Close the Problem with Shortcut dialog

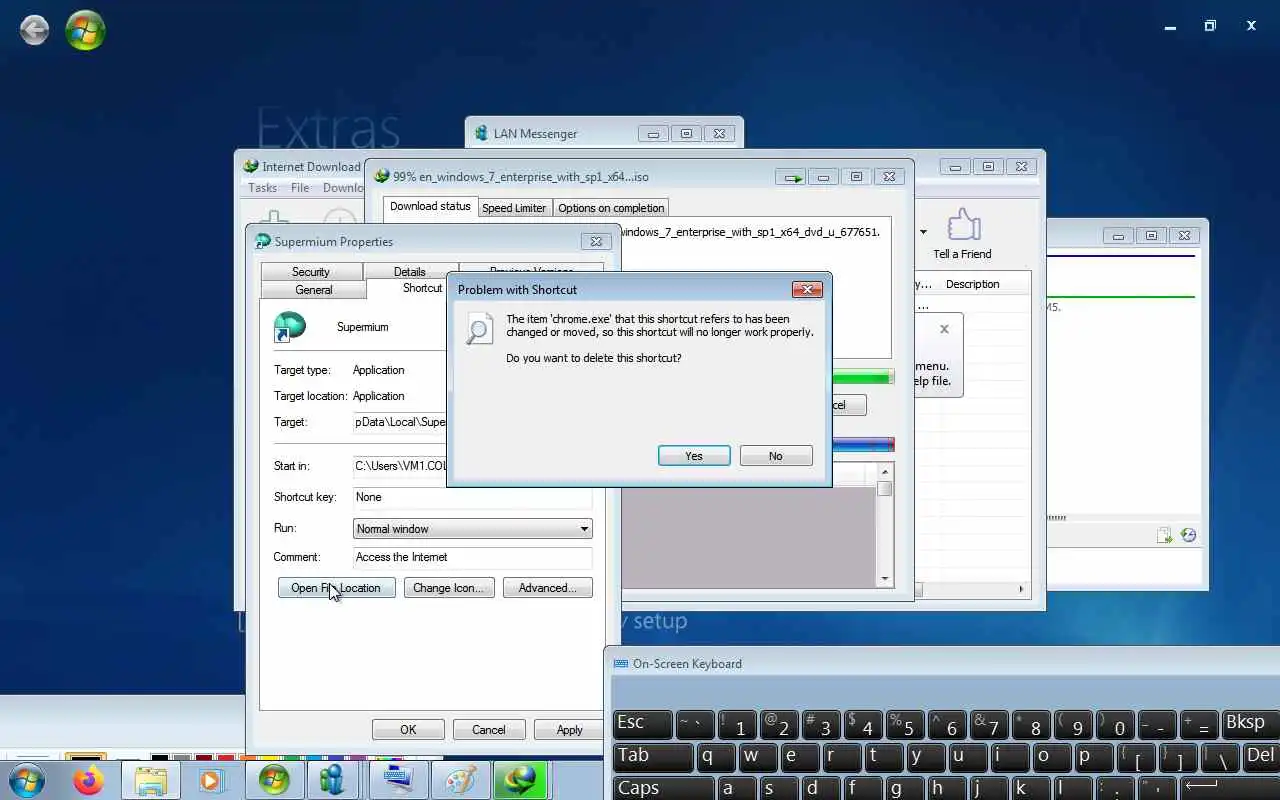pyautogui.click(x=807, y=290)
